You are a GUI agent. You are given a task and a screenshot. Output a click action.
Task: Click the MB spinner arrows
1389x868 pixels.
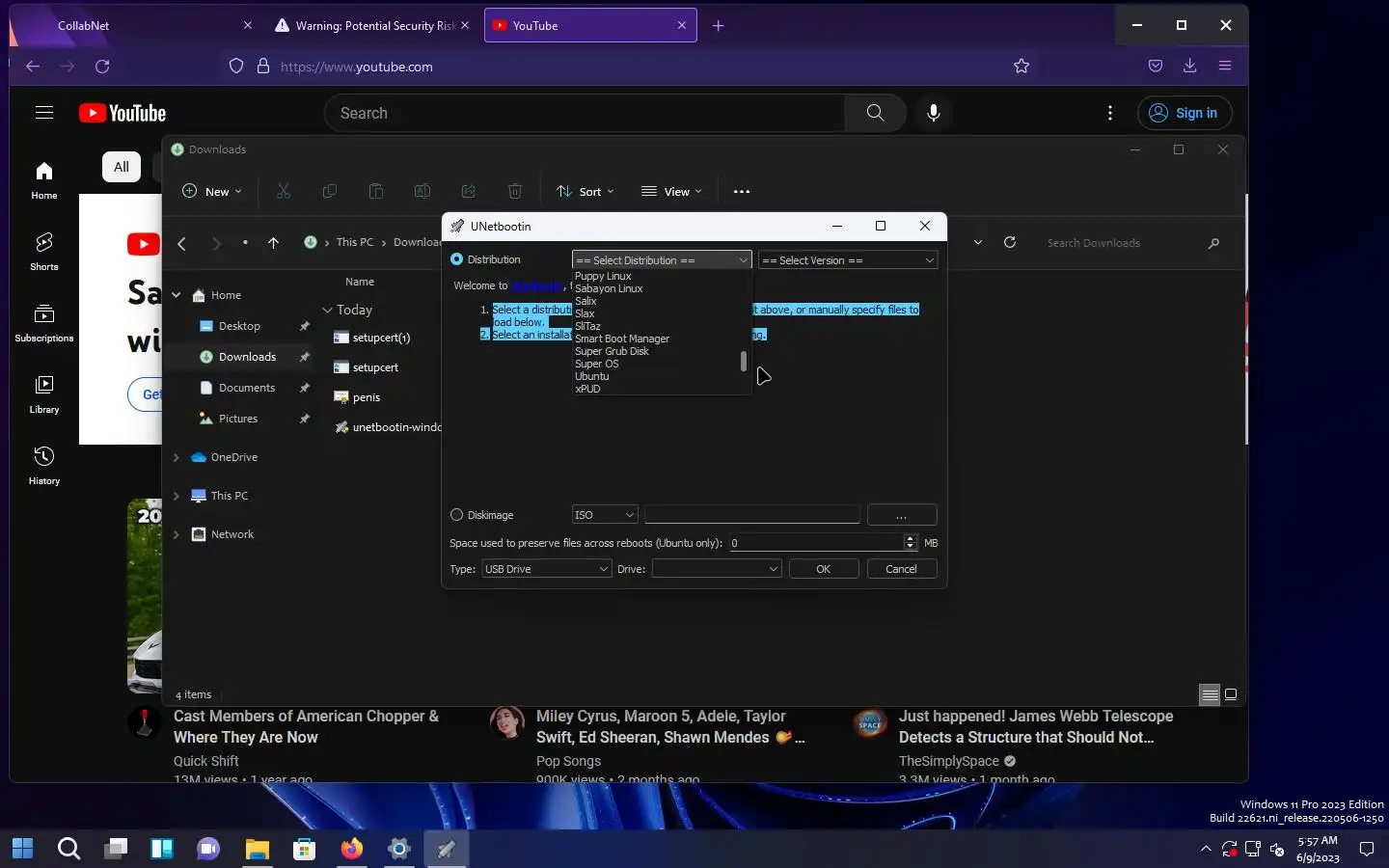[x=911, y=543]
